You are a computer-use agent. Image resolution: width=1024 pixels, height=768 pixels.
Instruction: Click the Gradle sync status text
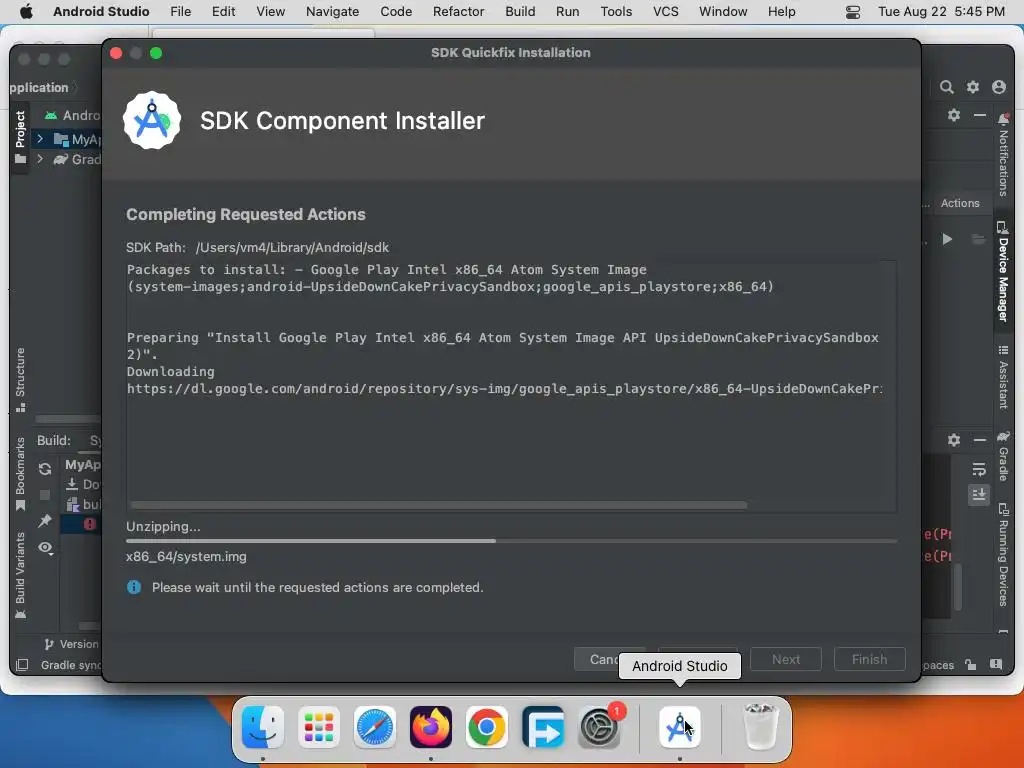(x=71, y=665)
